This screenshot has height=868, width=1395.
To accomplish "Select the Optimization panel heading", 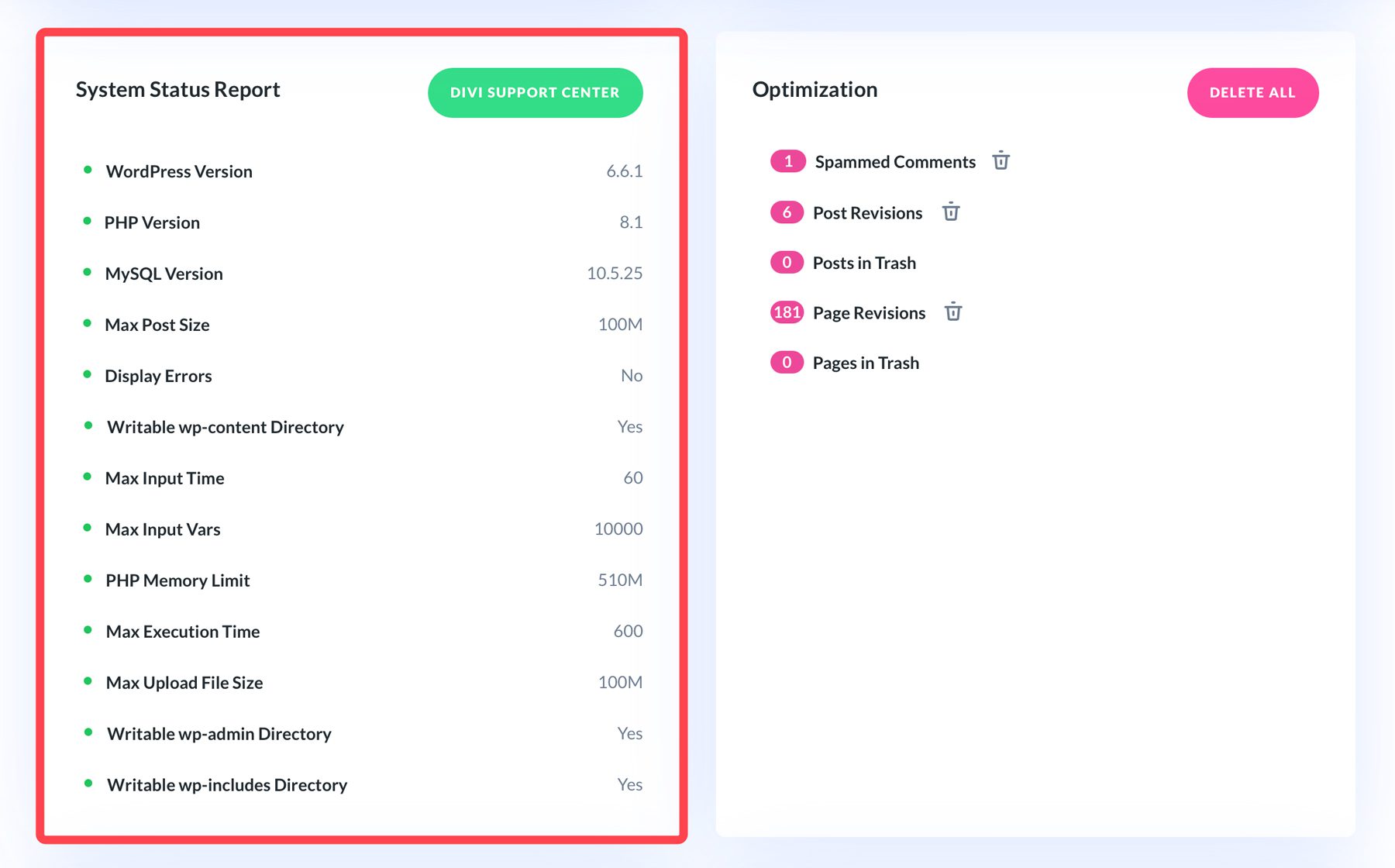I will 815,89.
